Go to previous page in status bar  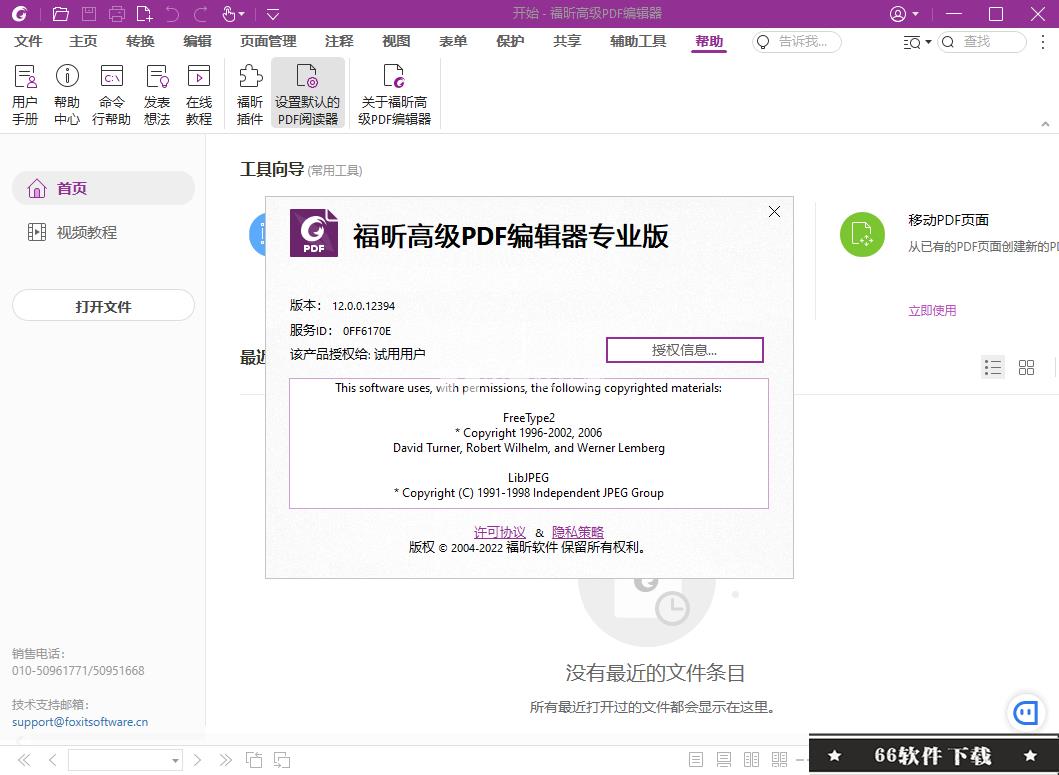[52, 760]
